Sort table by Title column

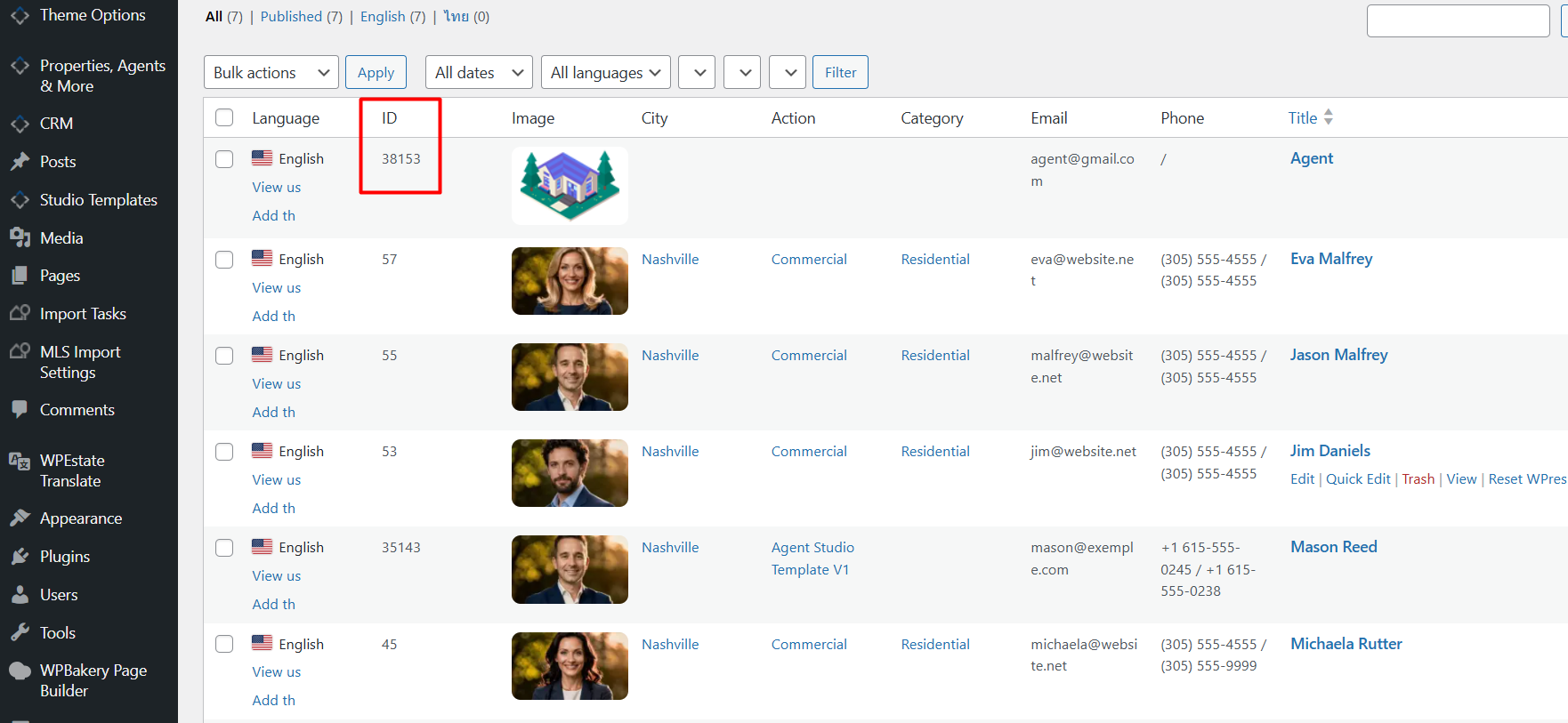pos(1303,117)
